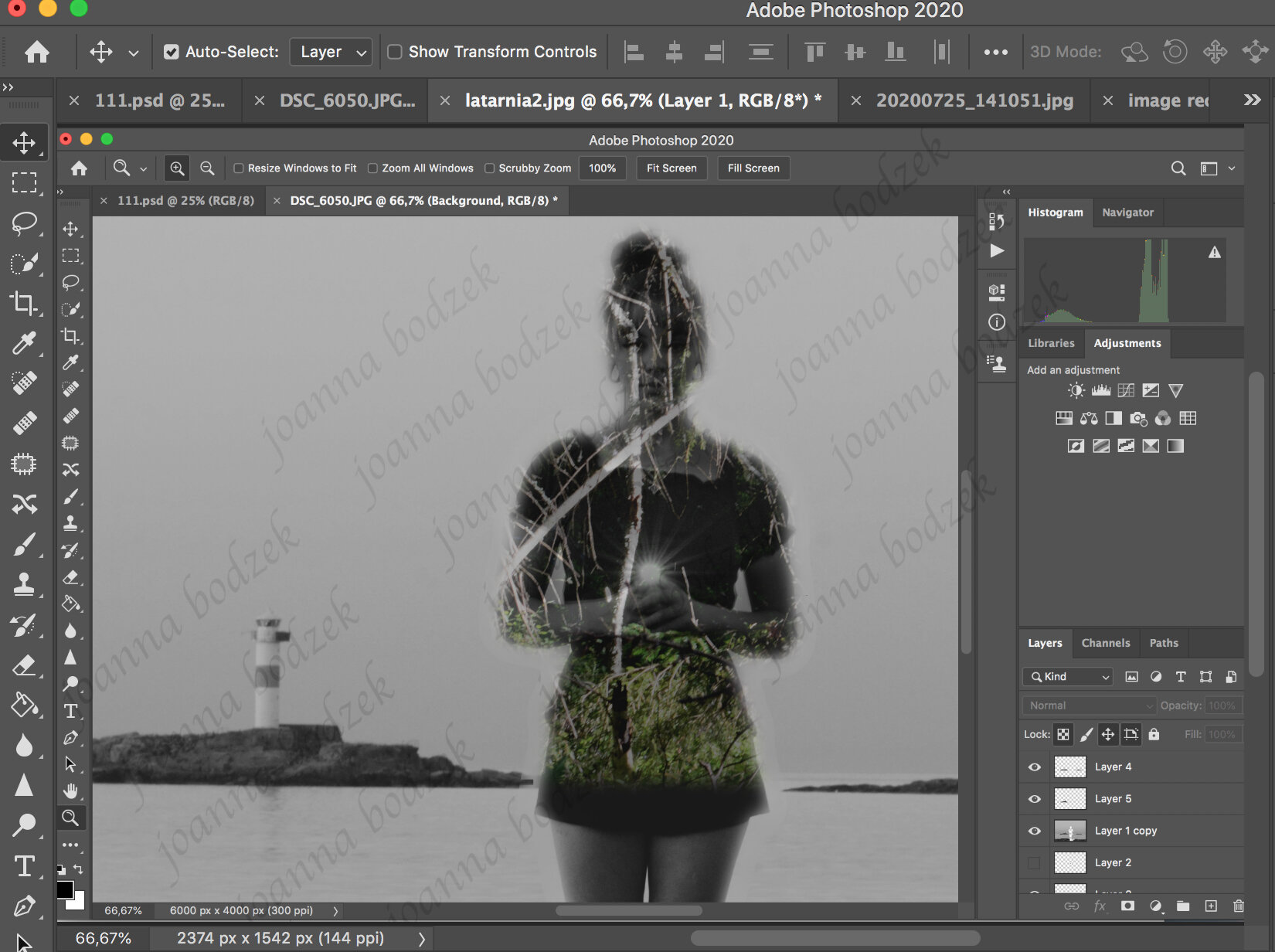Switch to the Paths tab
Screen dimensions: 1275x952
click(x=1164, y=643)
